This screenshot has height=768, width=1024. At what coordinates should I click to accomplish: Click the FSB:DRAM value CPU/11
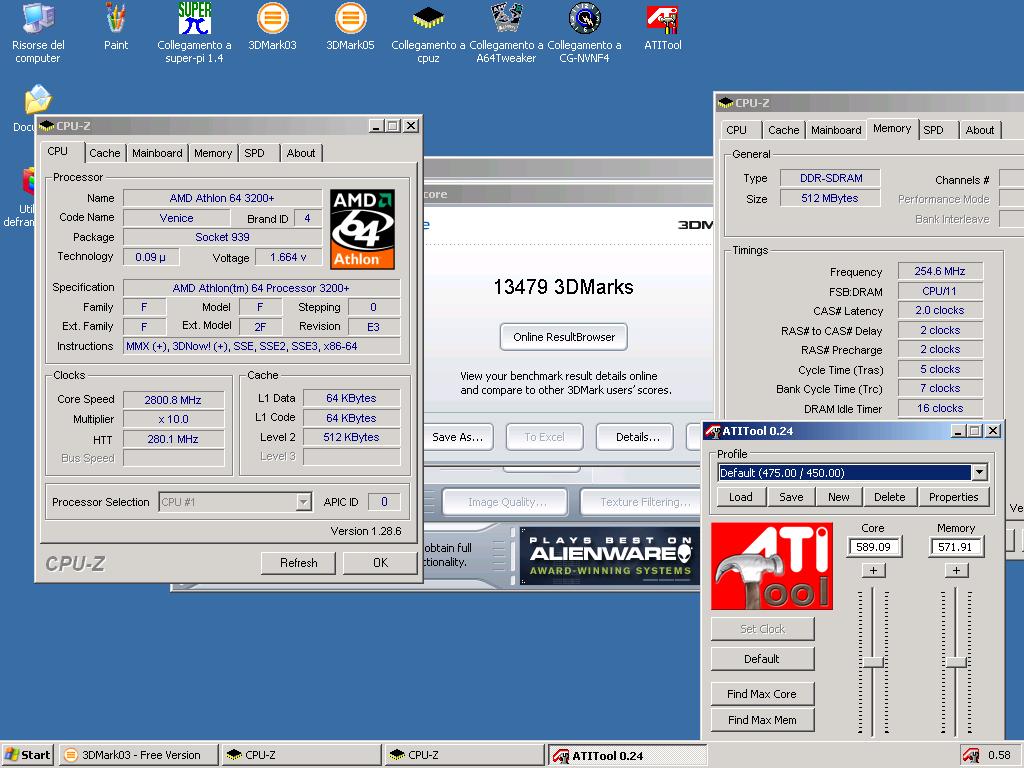(x=940, y=291)
